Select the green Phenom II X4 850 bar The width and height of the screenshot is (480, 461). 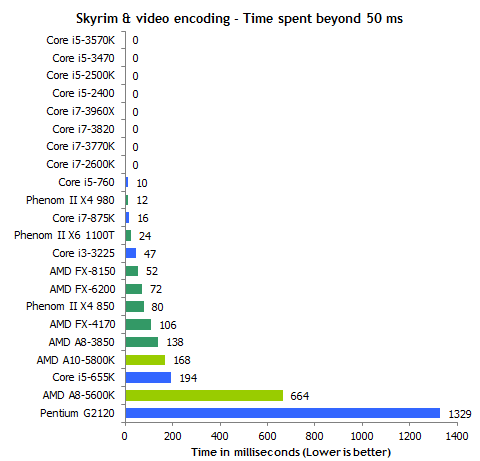135,306
